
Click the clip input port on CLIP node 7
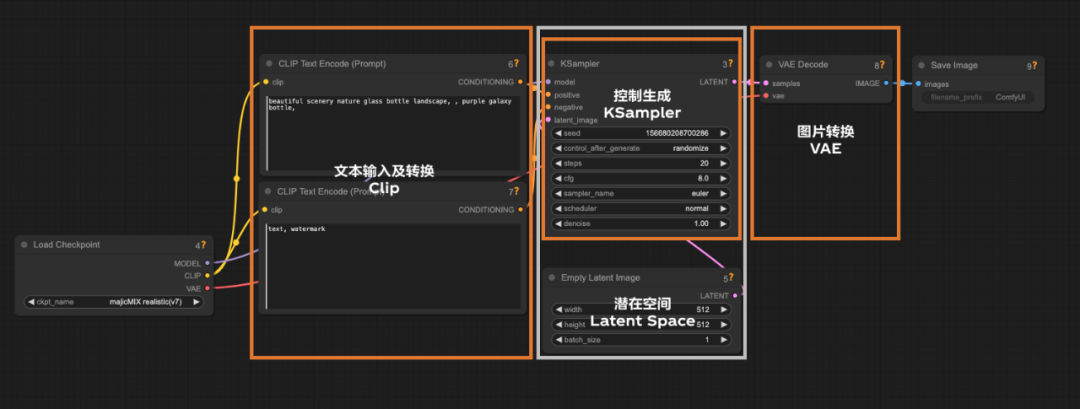click(x=265, y=209)
